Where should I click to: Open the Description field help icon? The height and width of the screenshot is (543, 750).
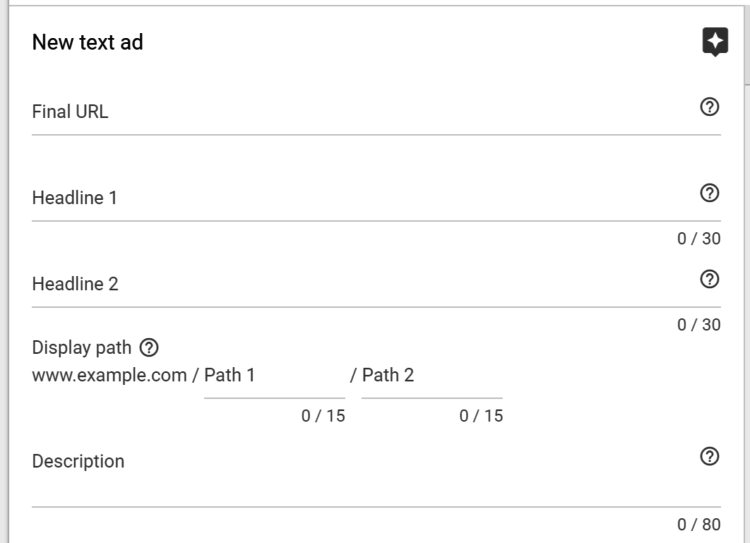pos(710,456)
